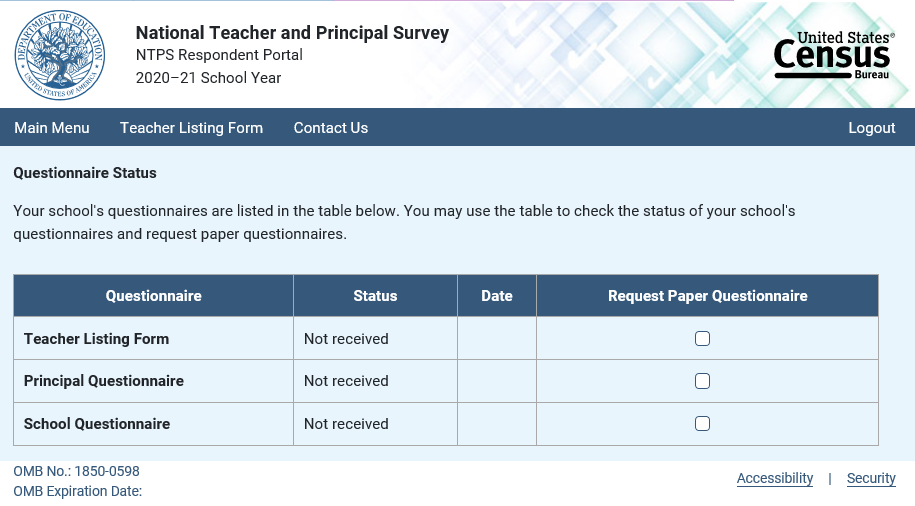Enable paper request for School Questionnaire
Screen dimensions: 915x506
coord(703,424)
